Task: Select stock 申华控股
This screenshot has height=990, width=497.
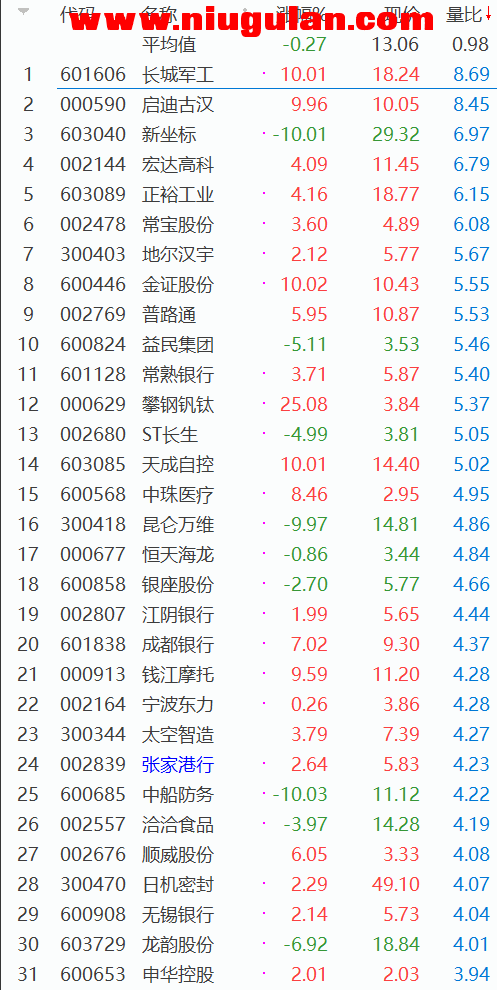Action: pos(178,975)
